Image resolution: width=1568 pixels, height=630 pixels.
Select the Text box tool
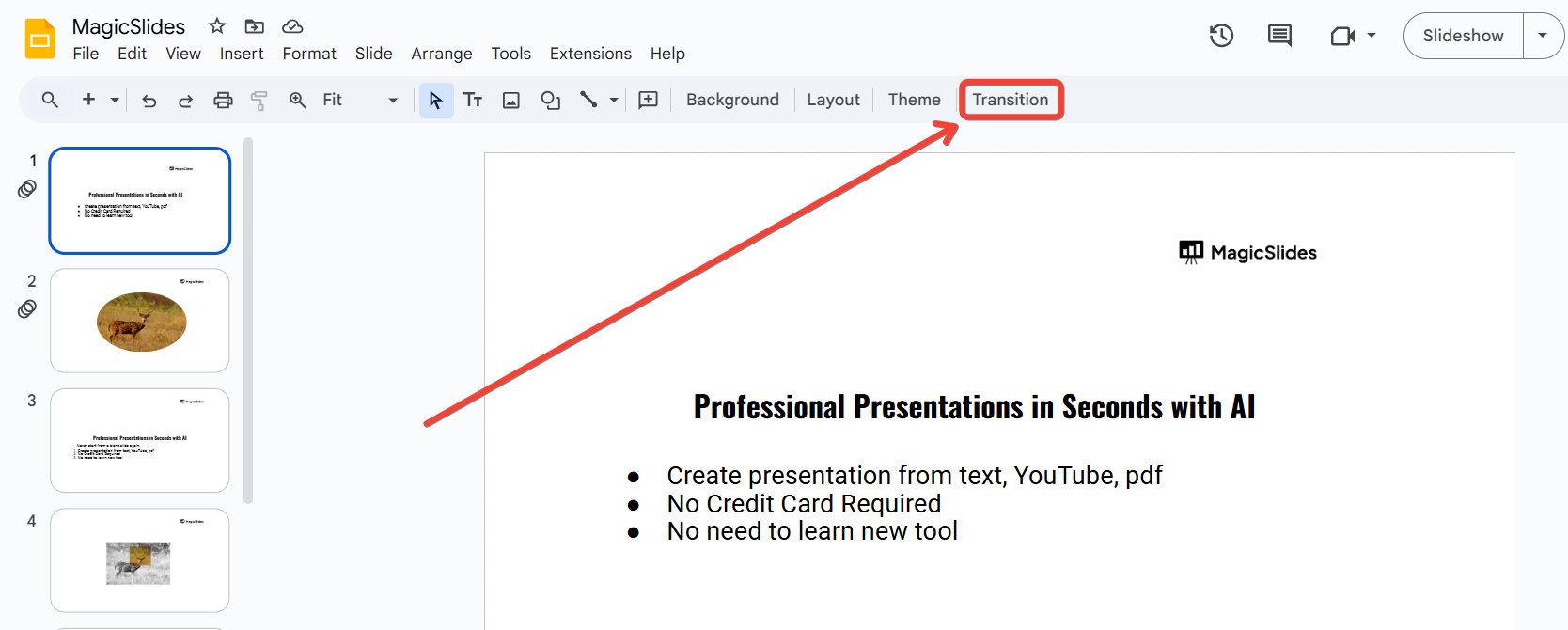[x=473, y=100]
